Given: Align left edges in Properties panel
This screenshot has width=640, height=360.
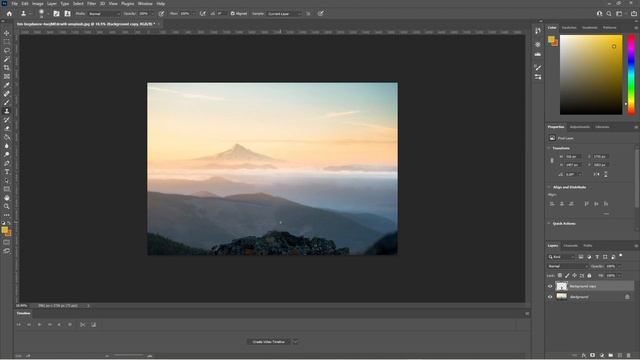Looking at the screenshot, I should coord(552,204).
